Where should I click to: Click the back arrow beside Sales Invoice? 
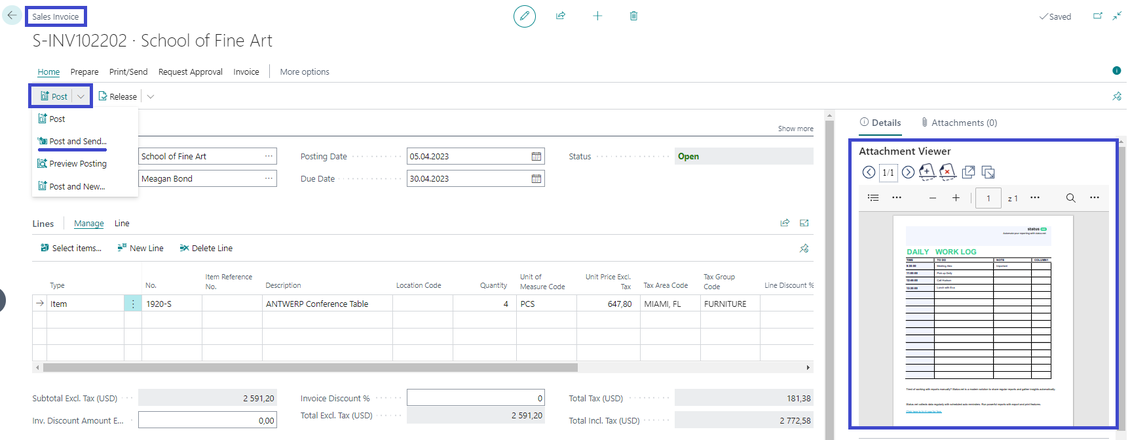coord(12,16)
